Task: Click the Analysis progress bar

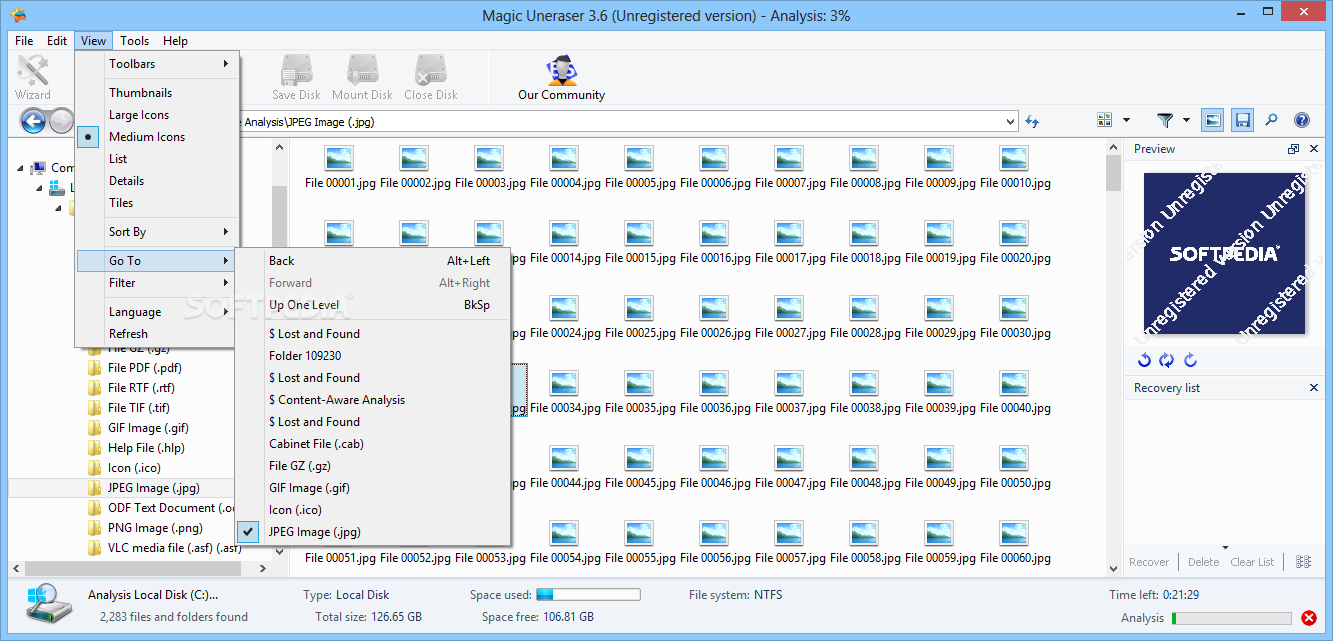Action: pos(1232,618)
